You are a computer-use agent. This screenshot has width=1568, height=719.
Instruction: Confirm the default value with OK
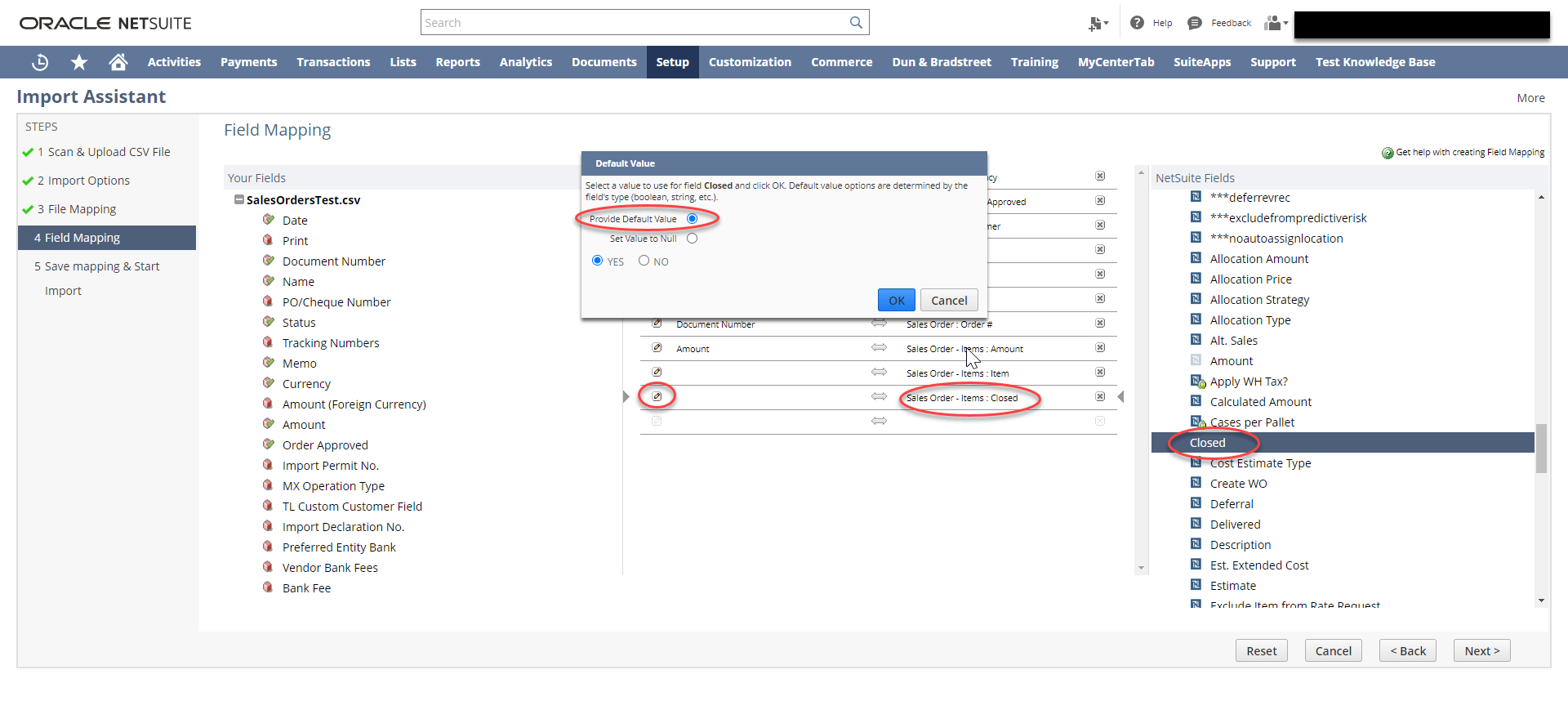point(897,300)
